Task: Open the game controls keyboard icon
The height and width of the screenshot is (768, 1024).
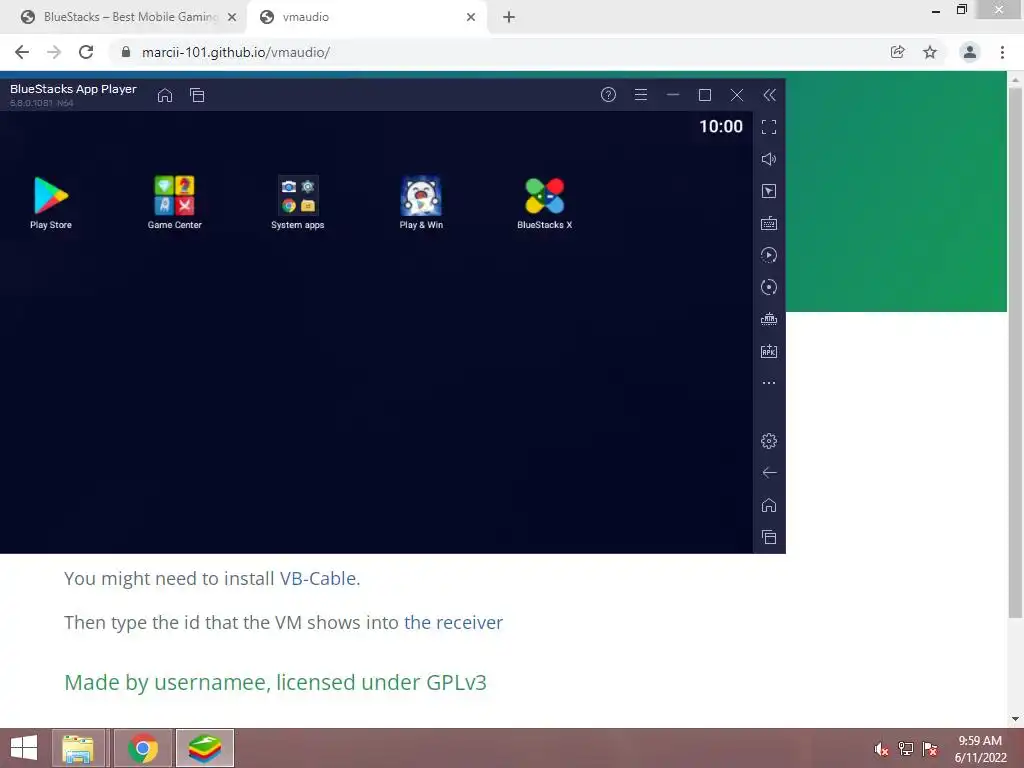Action: (x=769, y=223)
